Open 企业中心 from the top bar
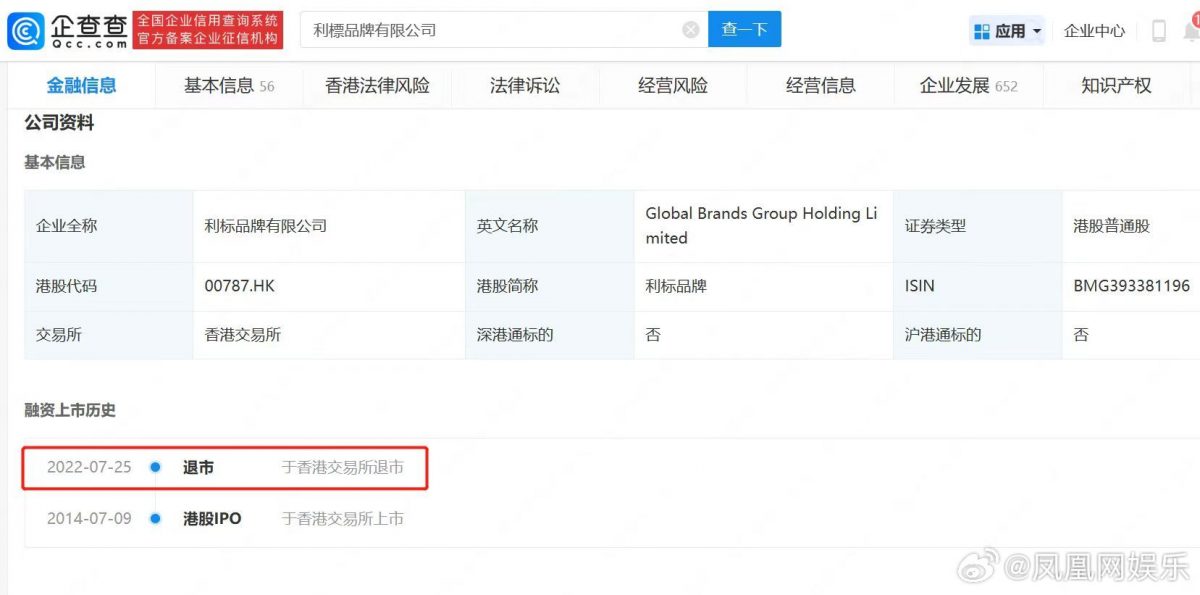The image size is (1200, 595). [1094, 30]
